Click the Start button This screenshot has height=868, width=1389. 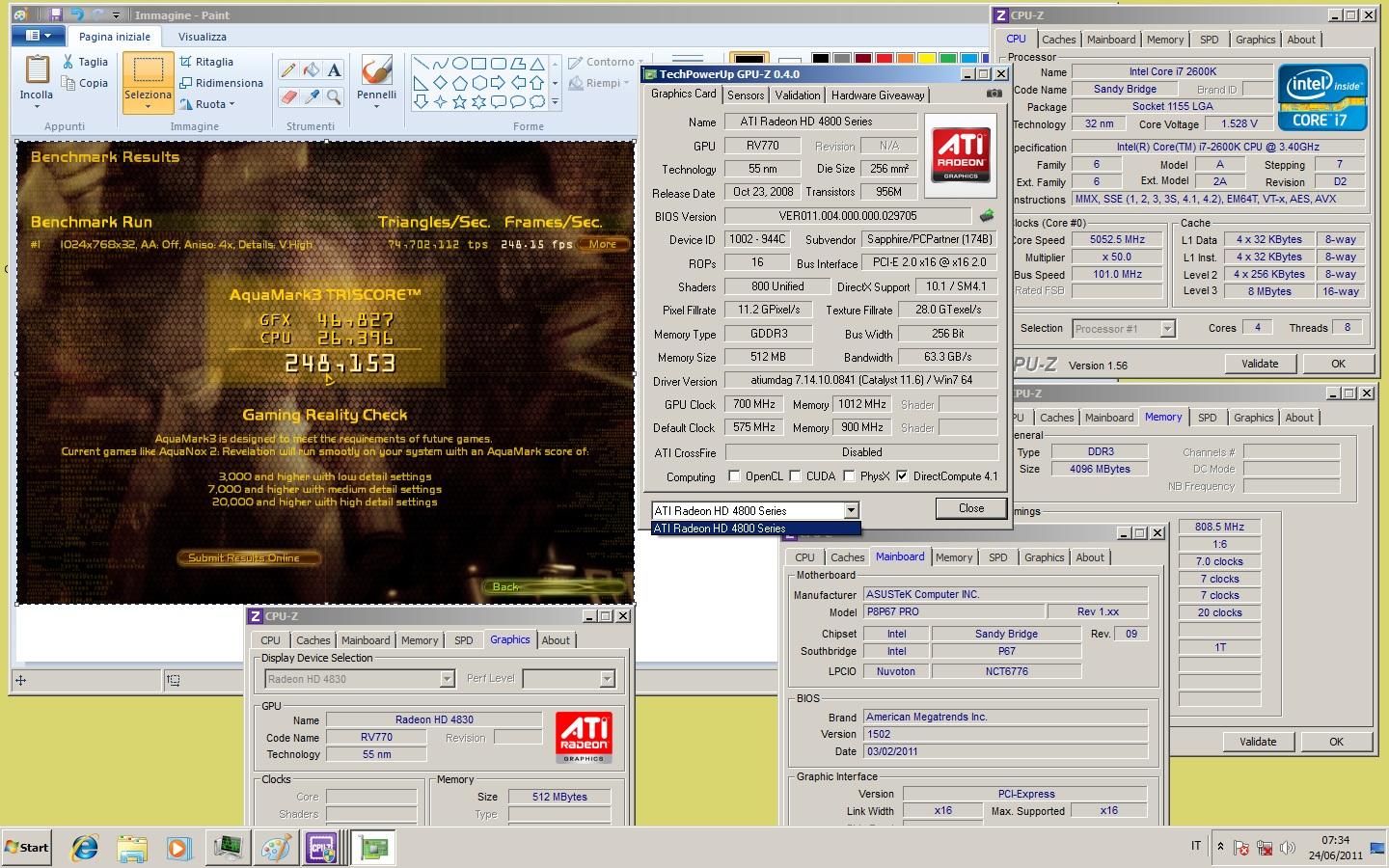click(27, 848)
